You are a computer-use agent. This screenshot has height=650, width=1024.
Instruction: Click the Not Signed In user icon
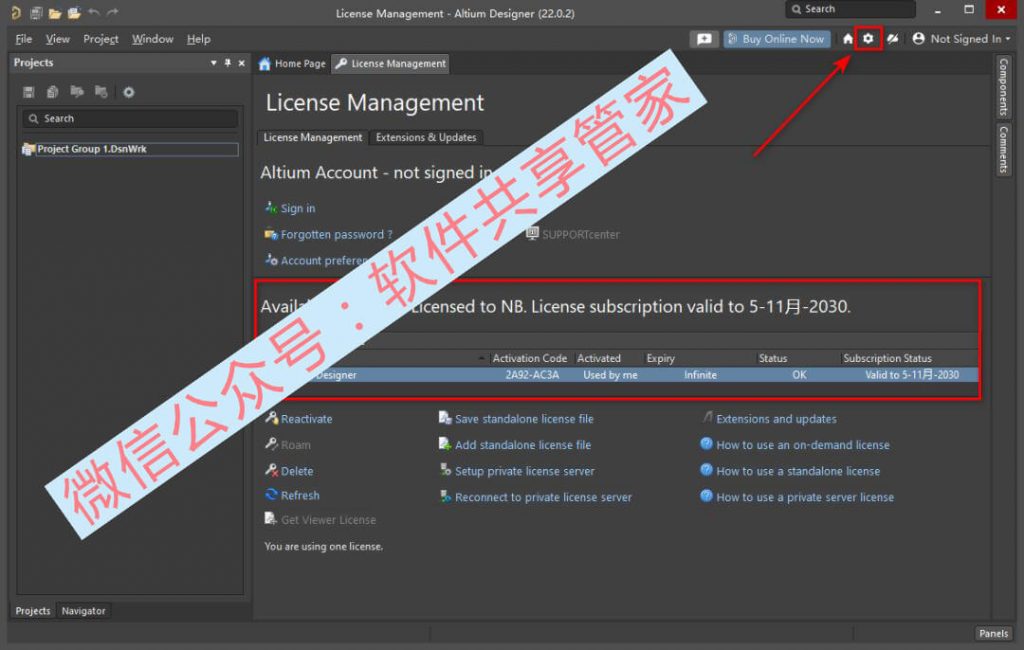pos(918,39)
